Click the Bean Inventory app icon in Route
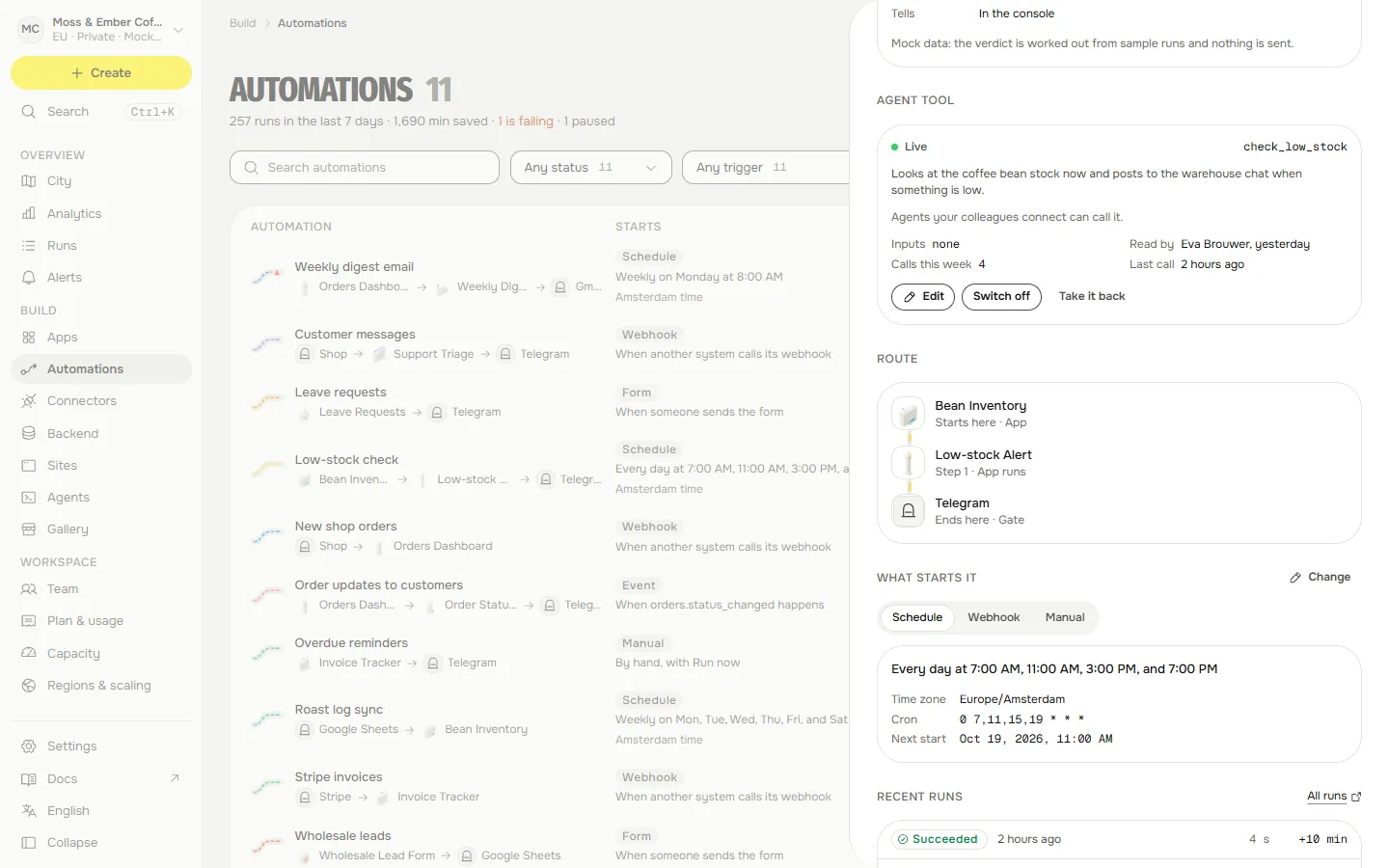Viewport: 1389px width, 868px height. click(x=908, y=414)
